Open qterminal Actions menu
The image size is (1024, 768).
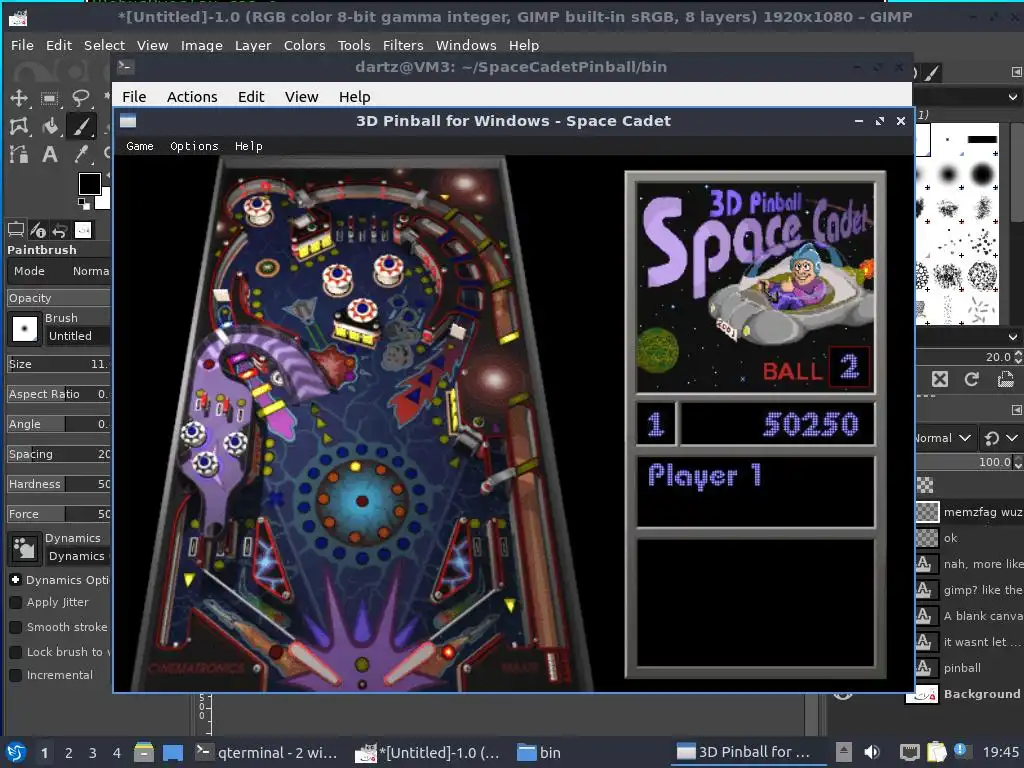[192, 97]
